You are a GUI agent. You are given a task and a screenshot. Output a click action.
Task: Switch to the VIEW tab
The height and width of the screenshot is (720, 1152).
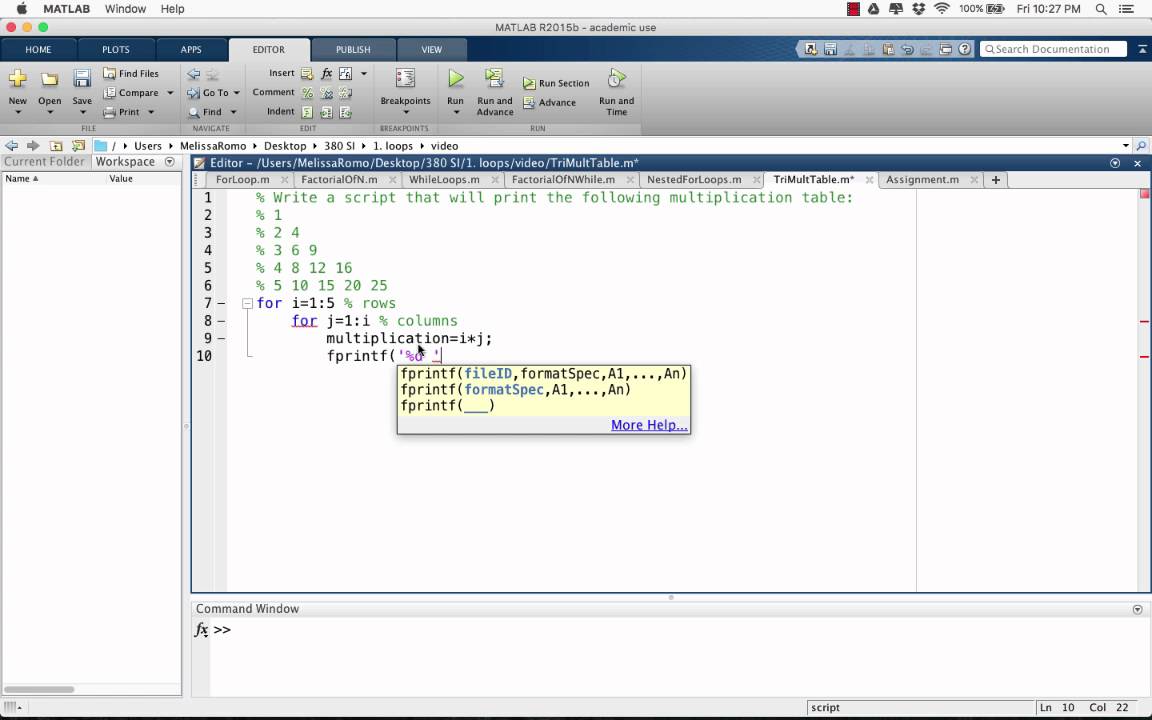point(431,49)
